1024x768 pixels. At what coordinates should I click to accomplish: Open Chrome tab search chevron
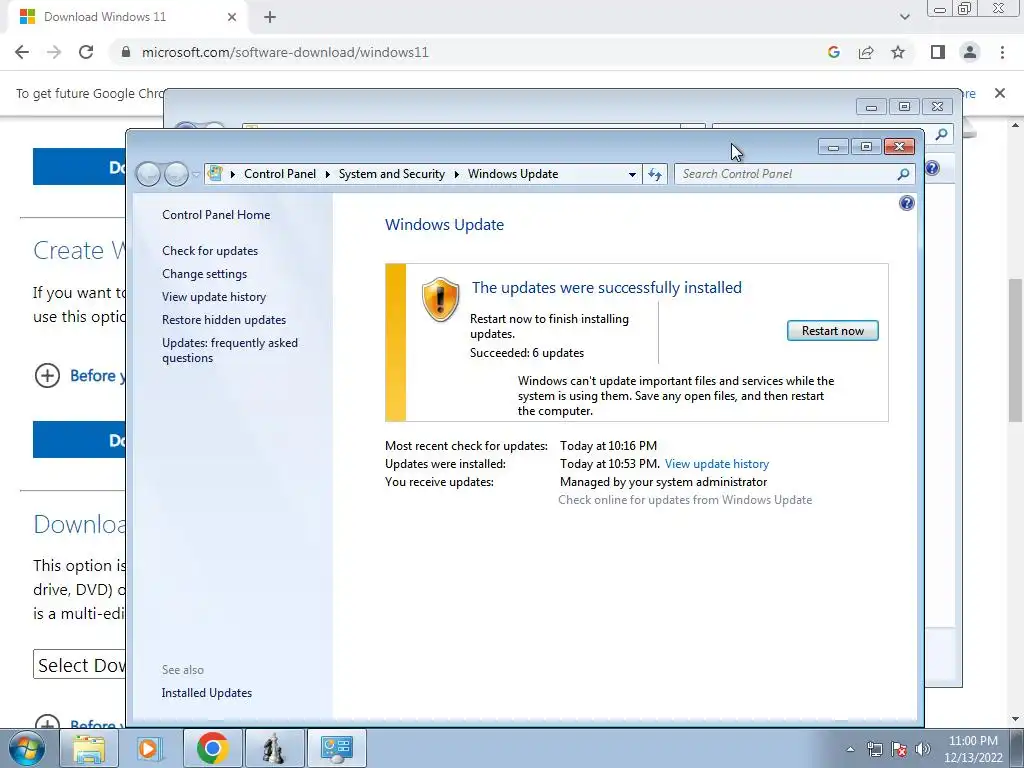tap(904, 17)
